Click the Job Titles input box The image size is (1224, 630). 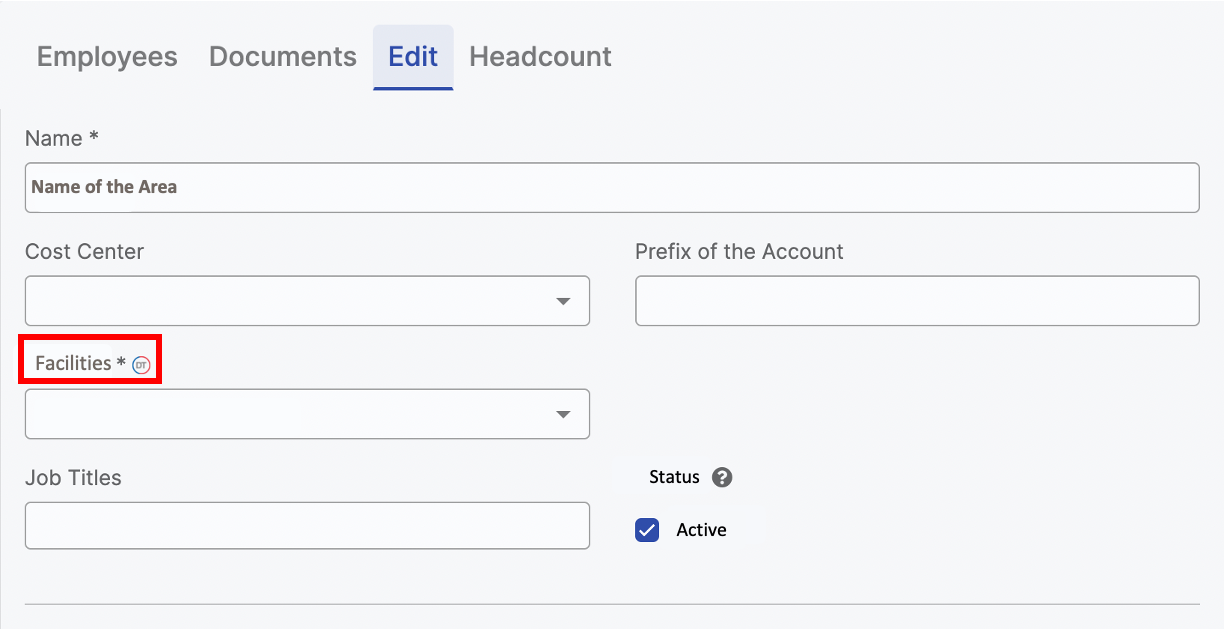pos(307,525)
